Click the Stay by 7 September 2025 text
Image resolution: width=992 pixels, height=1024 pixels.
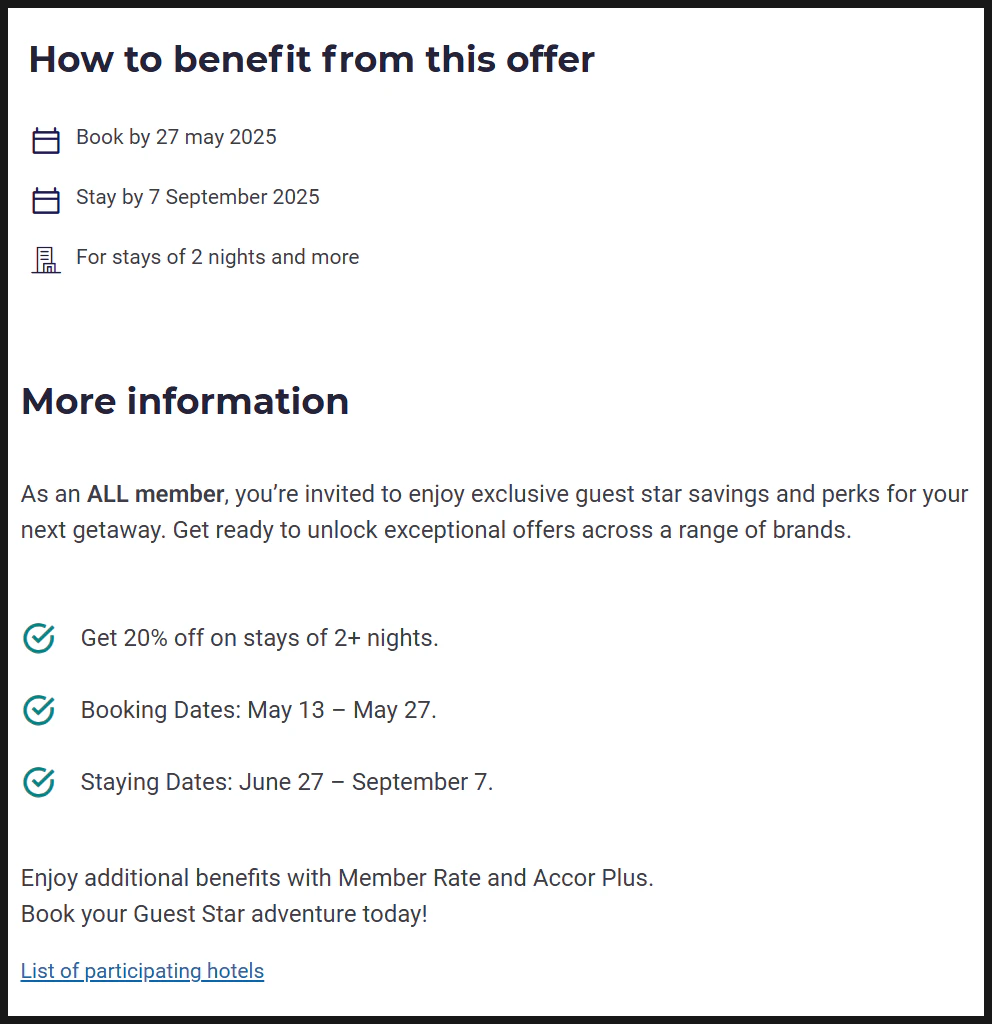[198, 197]
